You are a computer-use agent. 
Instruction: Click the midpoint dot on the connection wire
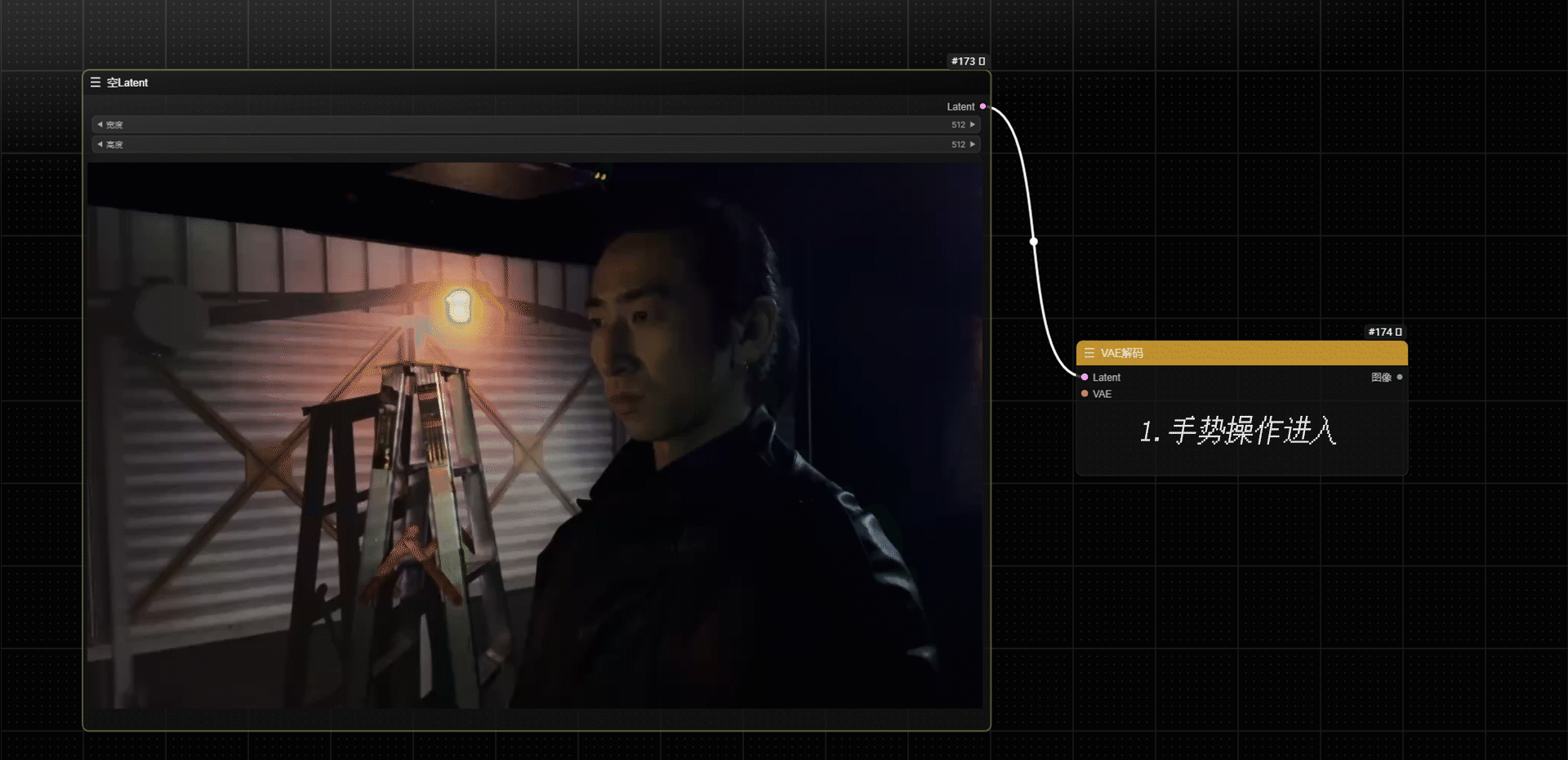[x=1034, y=241]
